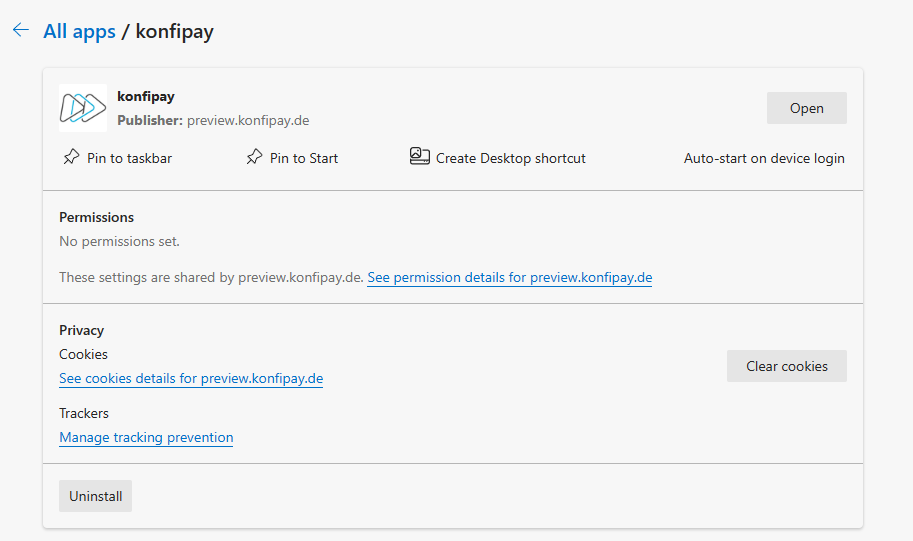913x541 pixels.
Task: Click the Privacy section heading
Action: [81, 330]
